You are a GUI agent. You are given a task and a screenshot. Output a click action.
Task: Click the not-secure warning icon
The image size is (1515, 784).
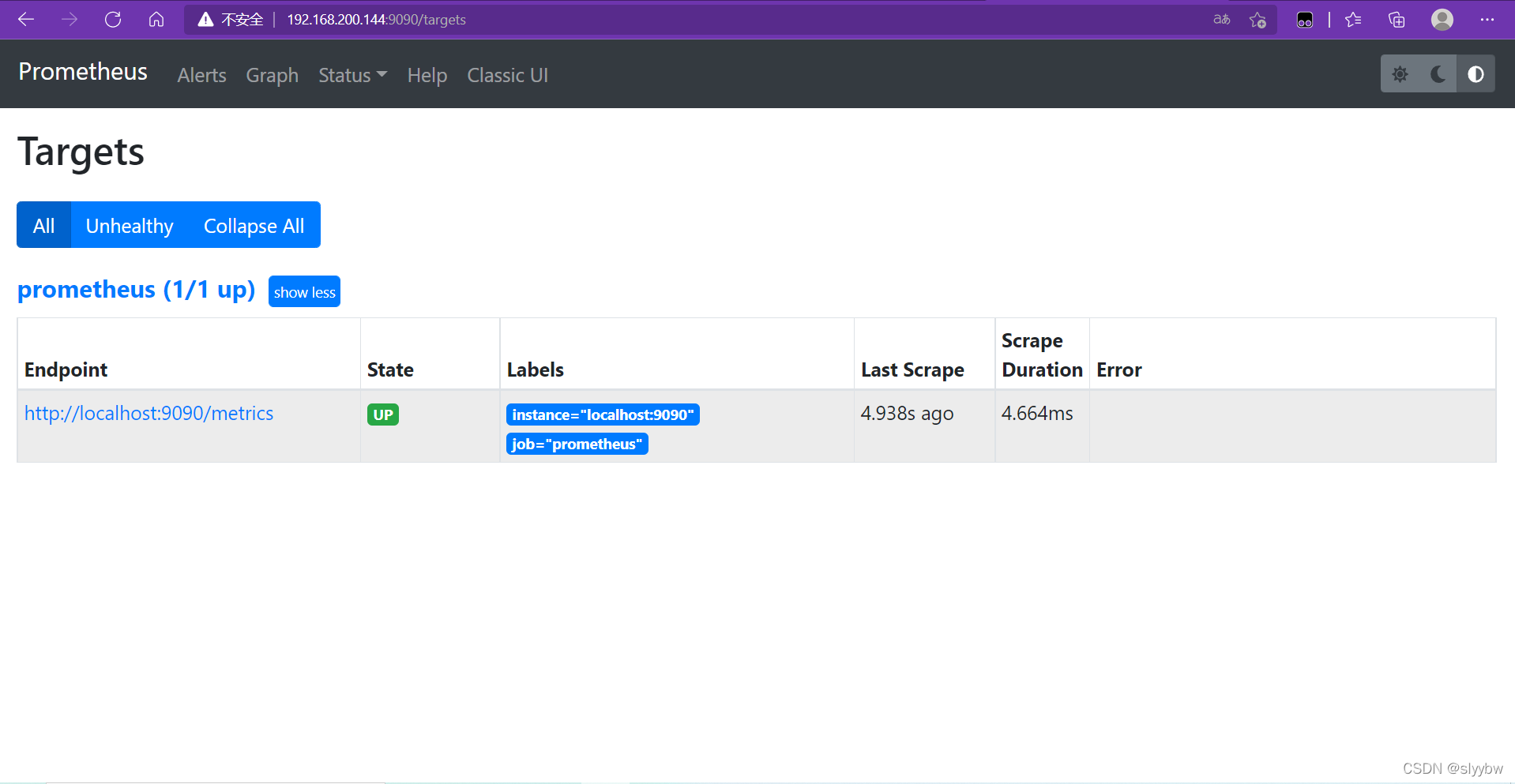[205, 20]
